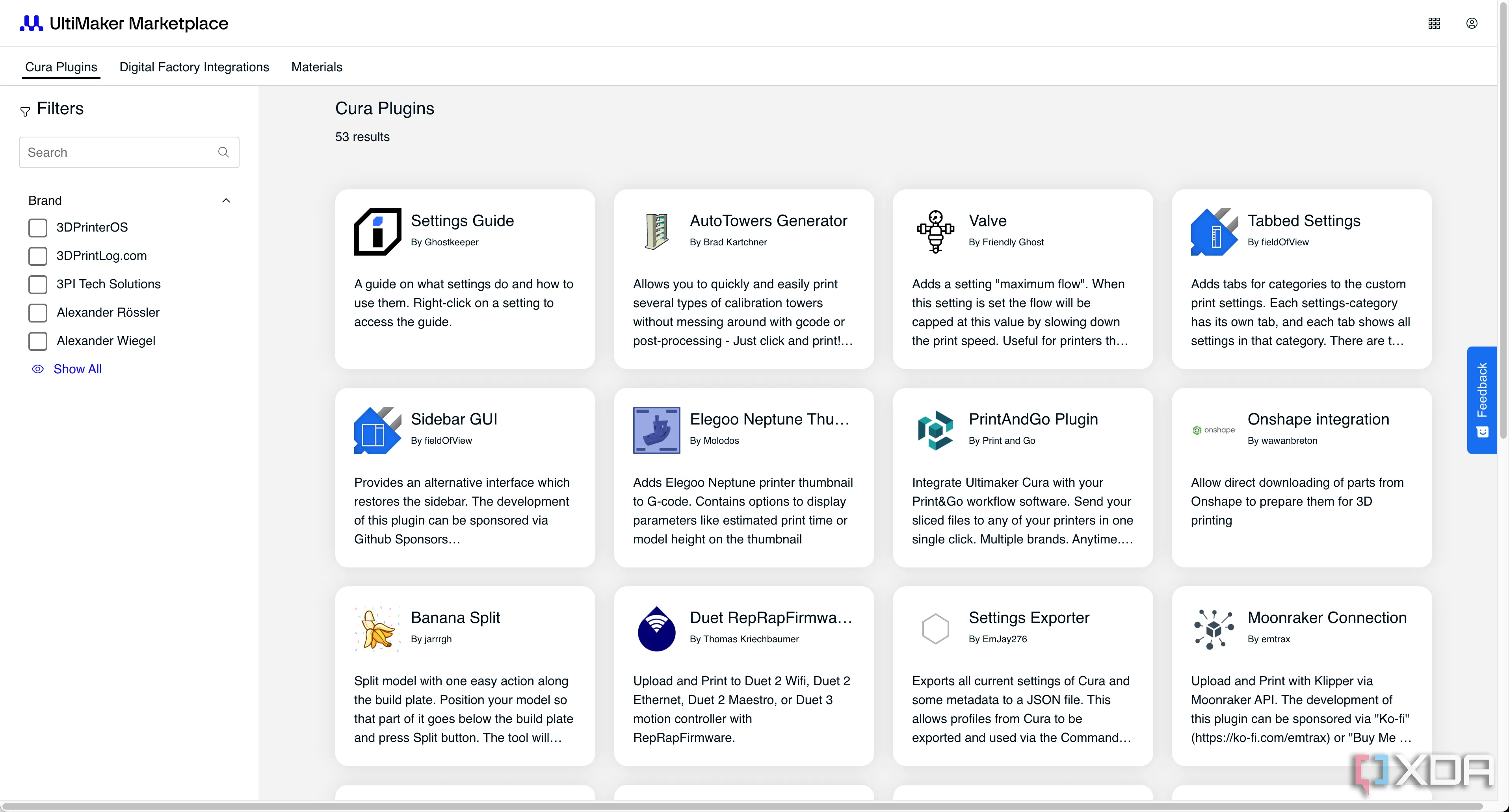This screenshot has width=1509, height=812.
Task: Click Show All brands link
Action: tap(78, 369)
